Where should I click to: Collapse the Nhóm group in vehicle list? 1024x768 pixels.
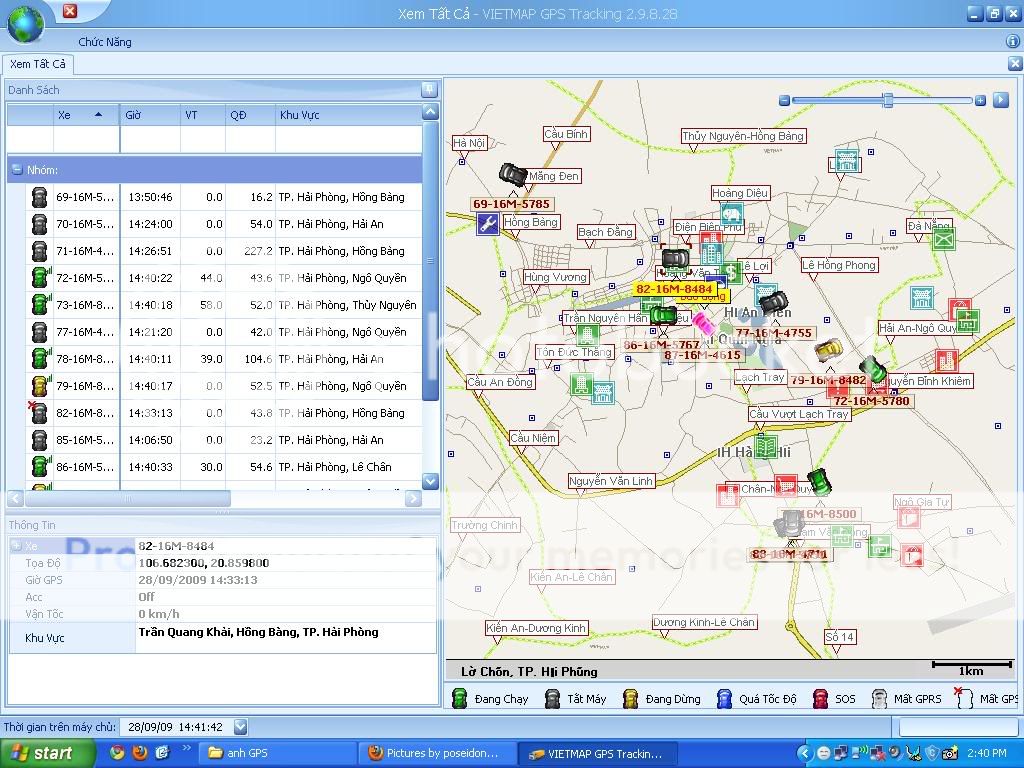click(x=17, y=170)
